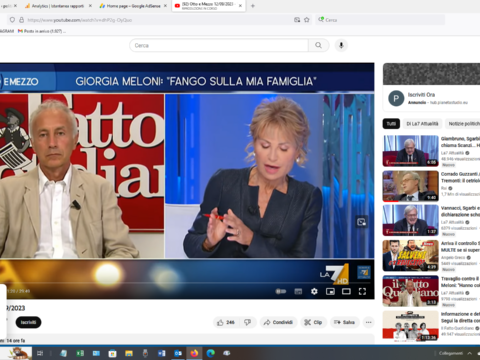The width and height of the screenshot is (480, 360).
Task: Toggle subtitles button in player controls
Action: (298, 292)
